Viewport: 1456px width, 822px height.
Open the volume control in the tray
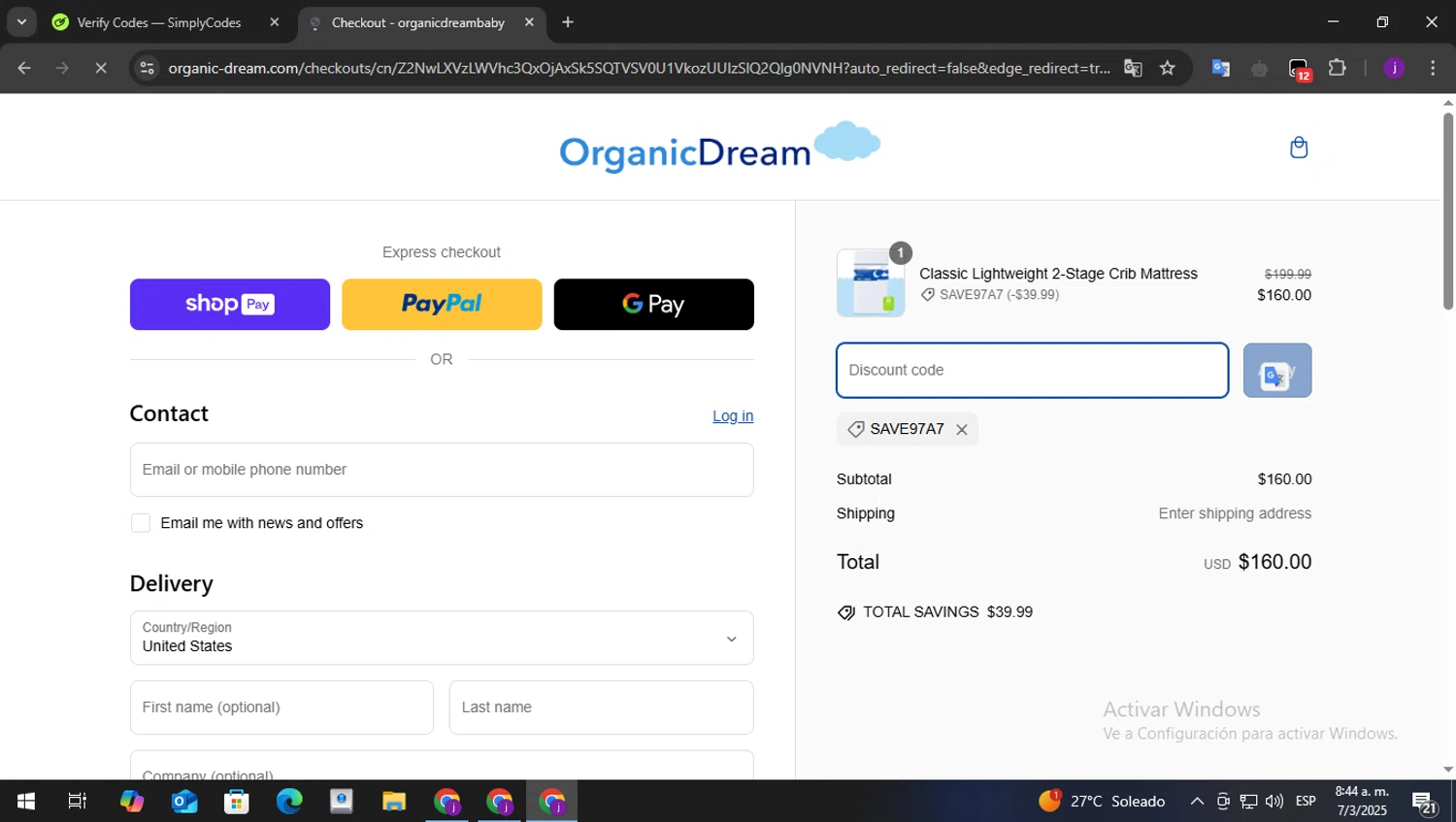(x=1274, y=802)
